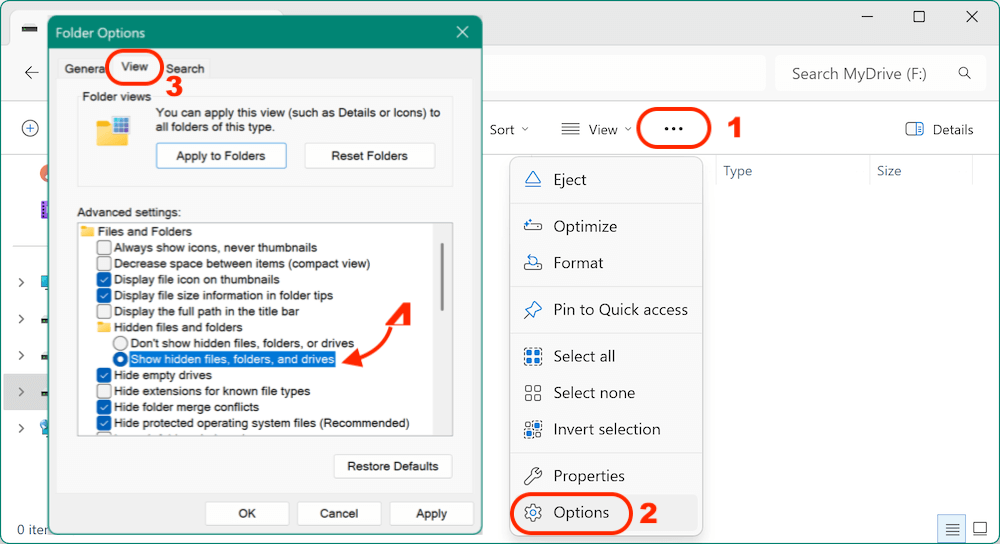This screenshot has width=1000, height=544.
Task: Click the Search MyDrive (F:) field
Action: click(x=878, y=73)
